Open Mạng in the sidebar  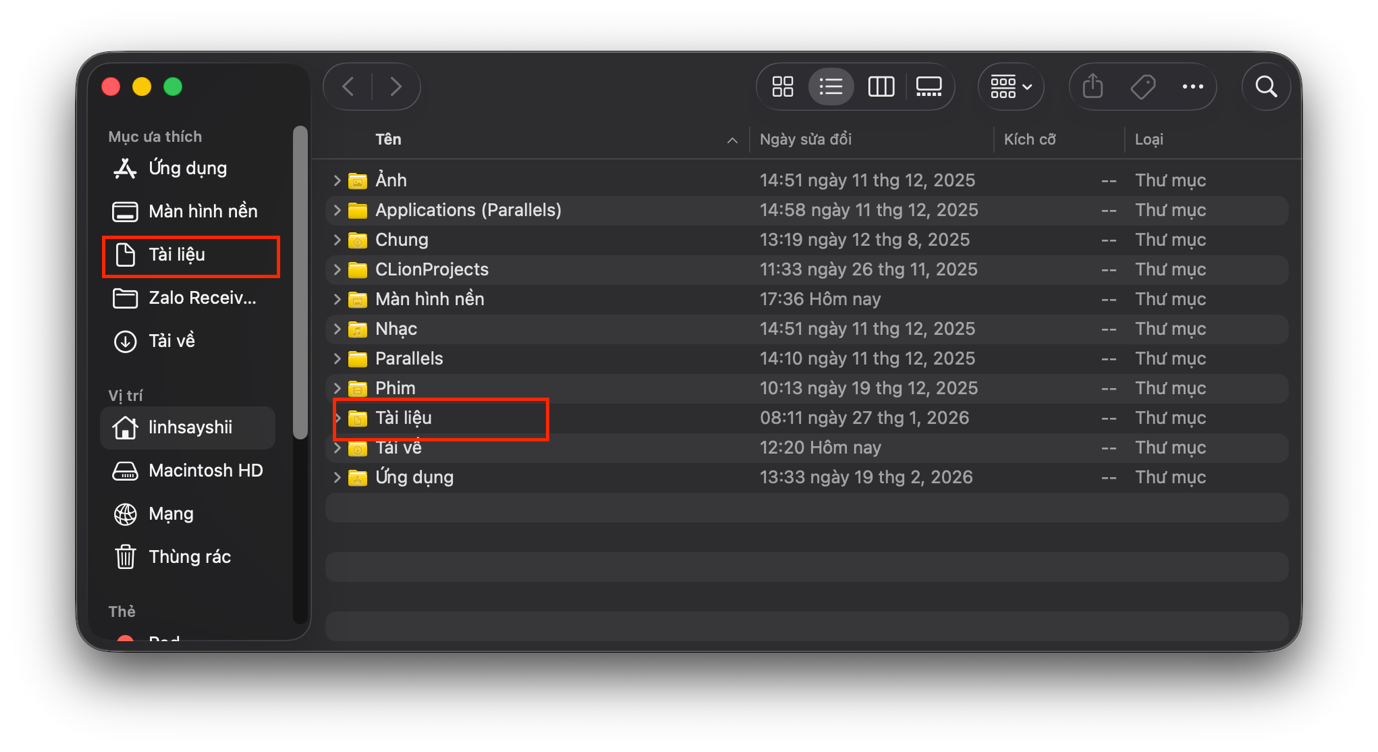tap(188, 513)
